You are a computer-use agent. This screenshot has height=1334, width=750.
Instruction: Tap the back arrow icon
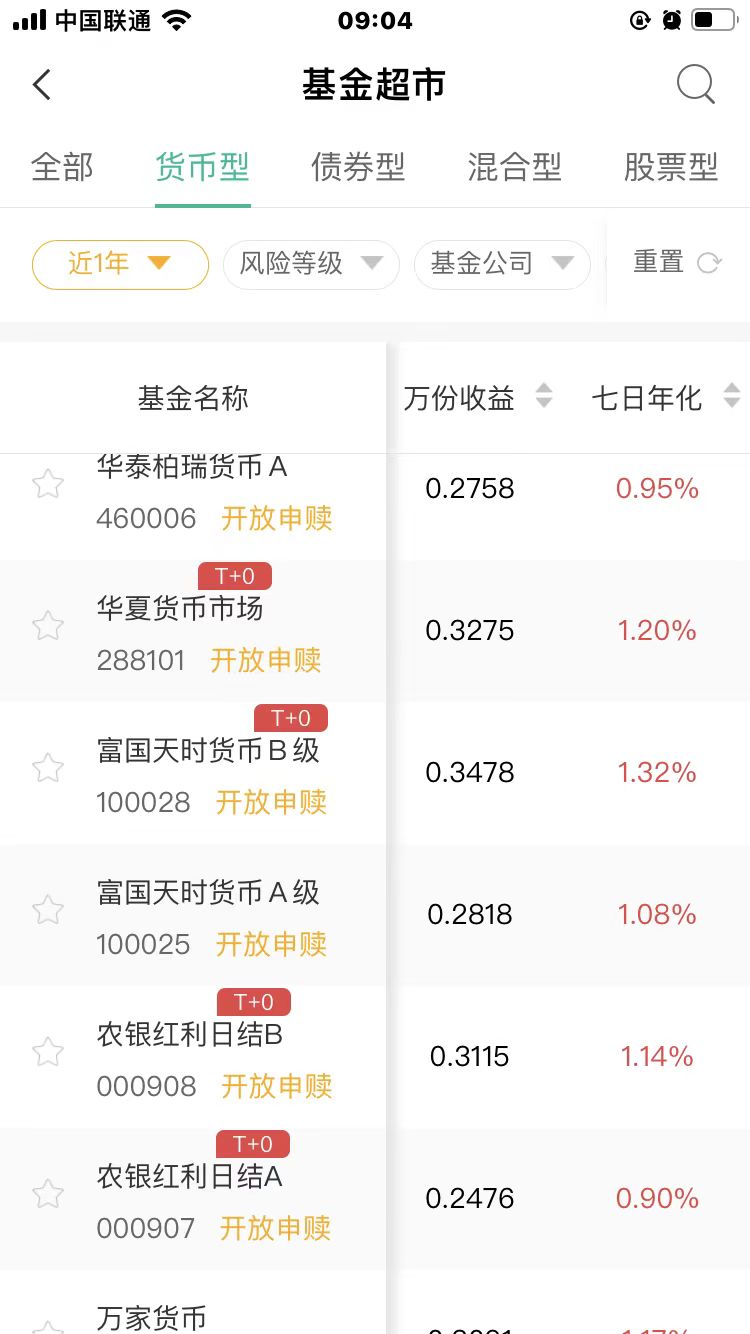[42, 85]
